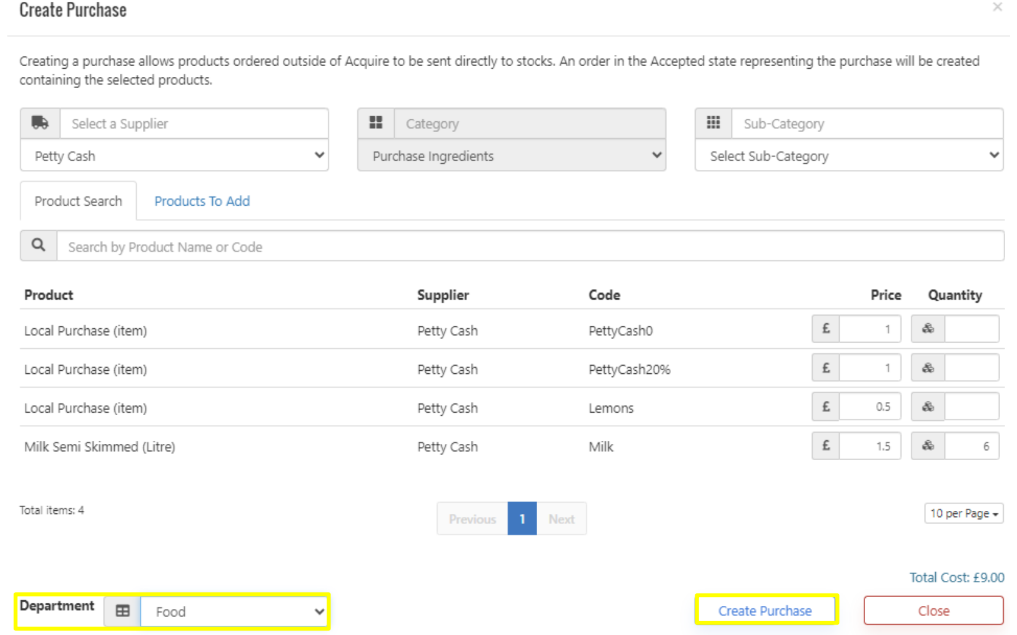The height and width of the screenshot is (635, 1017).
Task: Switch to the Products To Add tab
Action: [x=202, y=201]
